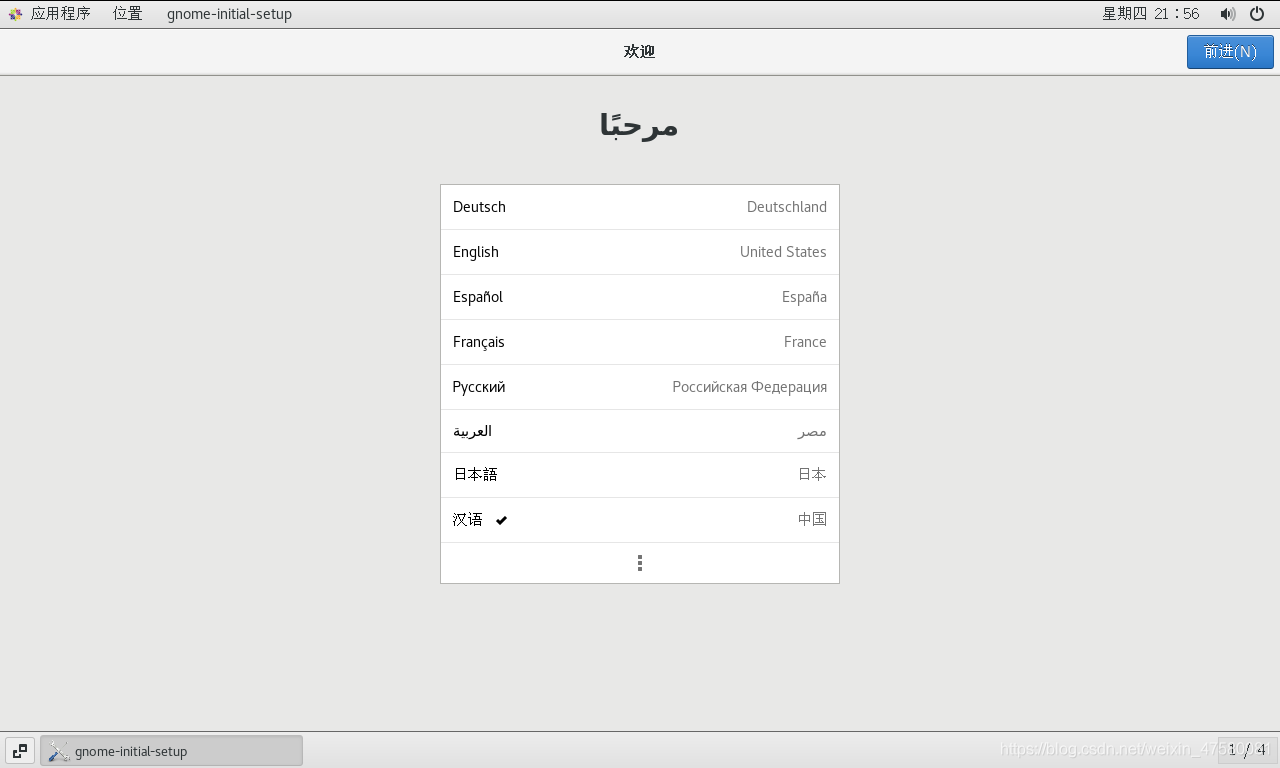Select Русский language row
The image size is (1280, 768).
(640, 387)
